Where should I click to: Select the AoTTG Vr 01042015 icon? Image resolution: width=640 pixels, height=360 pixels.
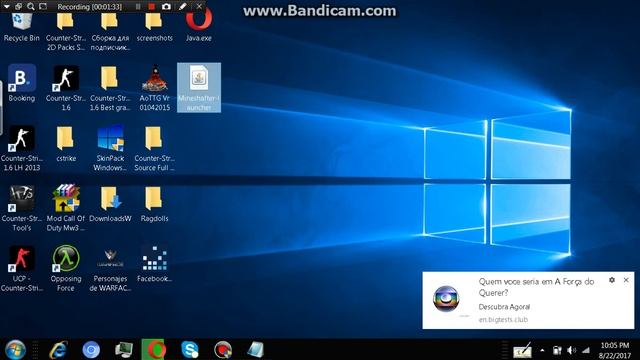(x=154, y=88)
